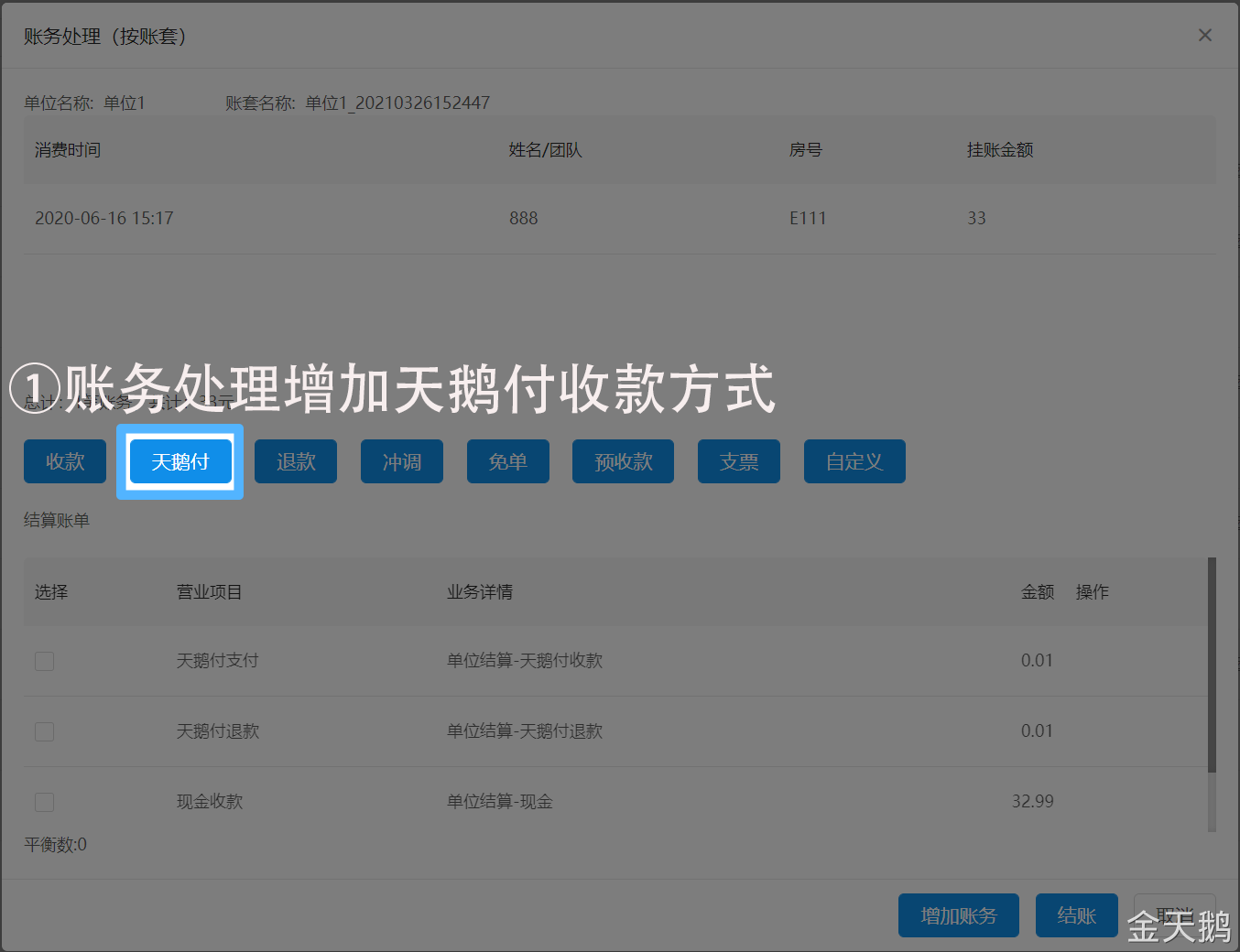This screenshot has height=952, width=1240.
Task: Click the amount 32.99
Action: coord(1033,802)
